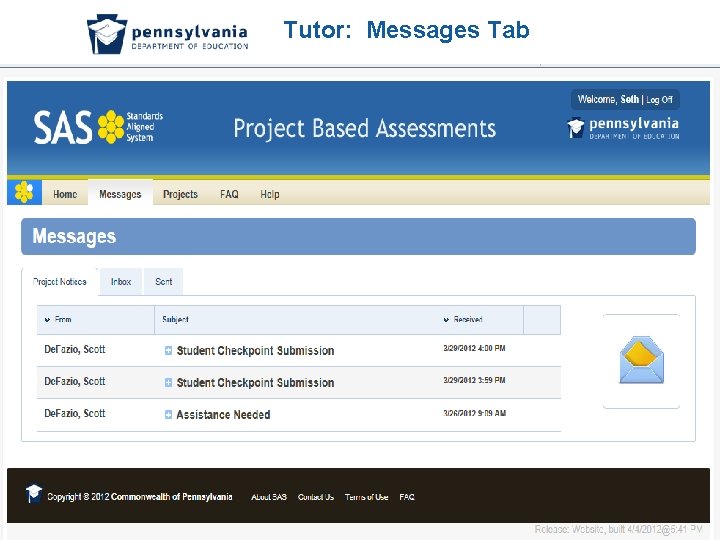Click the yellow flower icon in navigation bar
720x540 pixels.
coord(24,192)
